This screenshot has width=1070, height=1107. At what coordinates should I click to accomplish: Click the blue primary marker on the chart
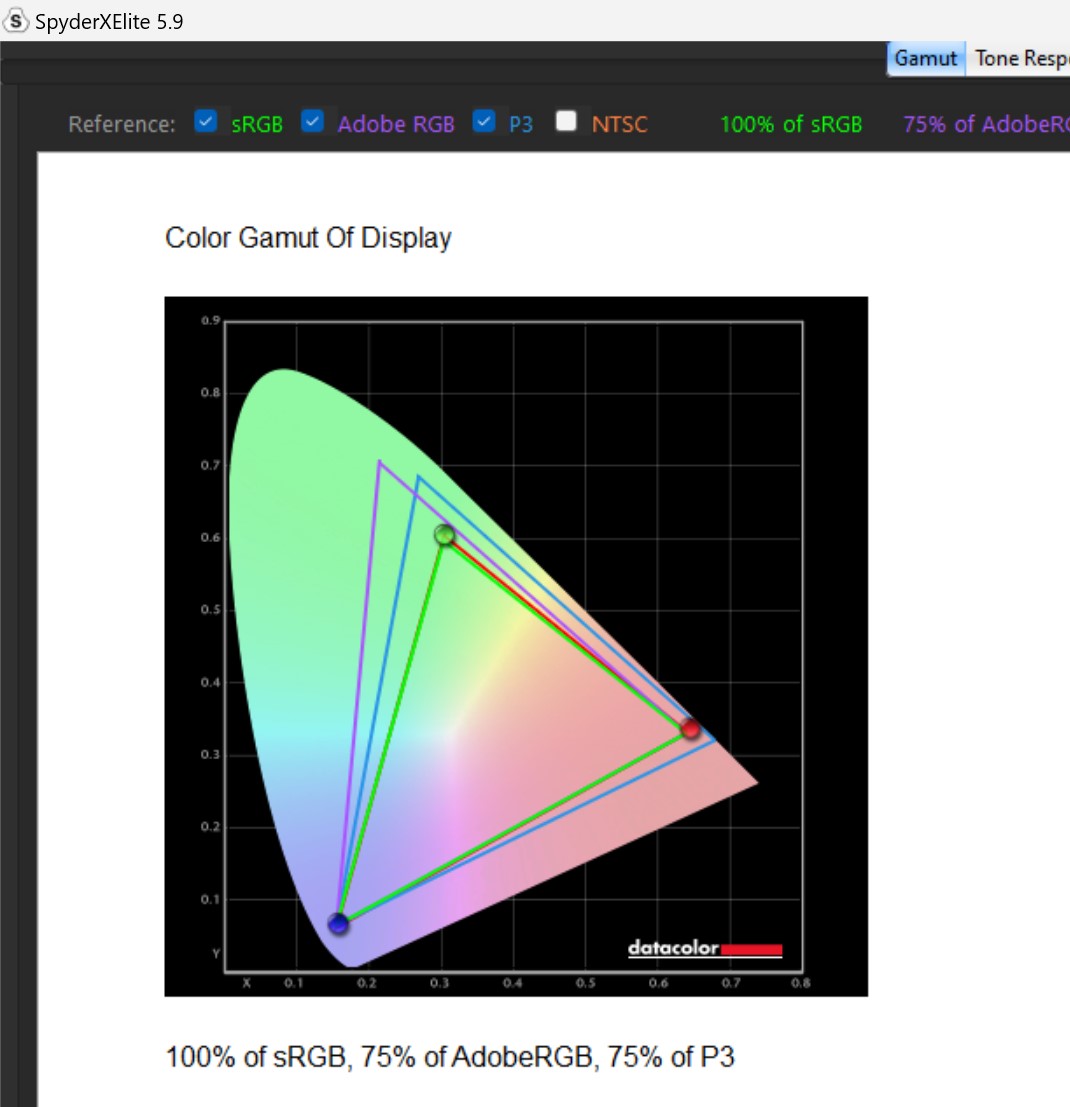coord(339,924)
